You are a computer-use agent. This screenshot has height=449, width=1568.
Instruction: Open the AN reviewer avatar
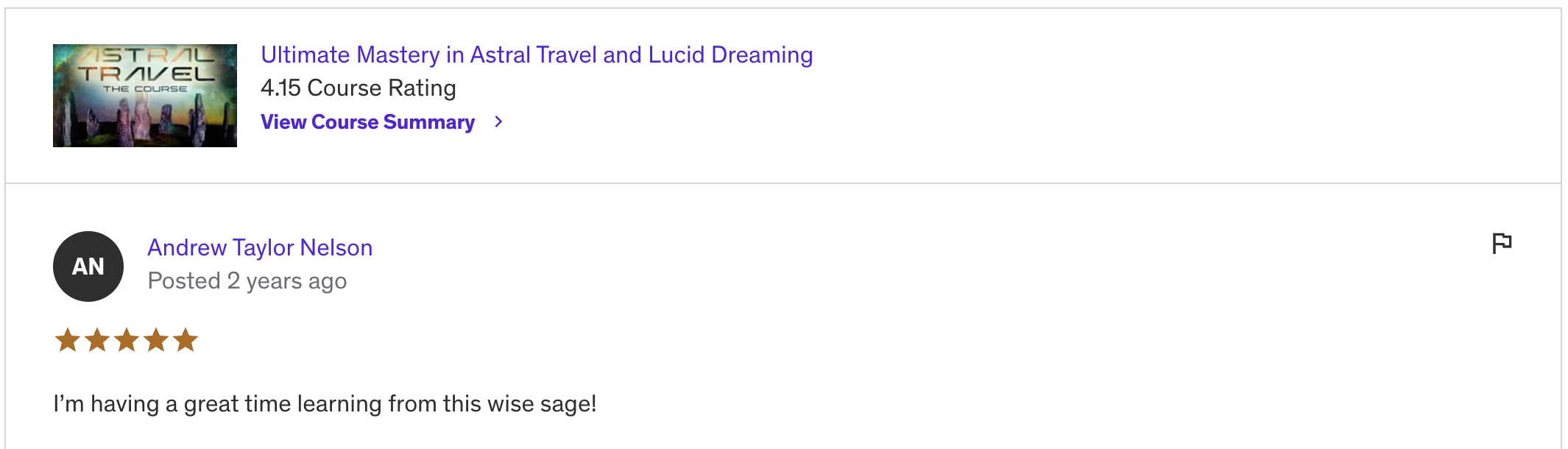pyautogui.click(x=88, y=266)
